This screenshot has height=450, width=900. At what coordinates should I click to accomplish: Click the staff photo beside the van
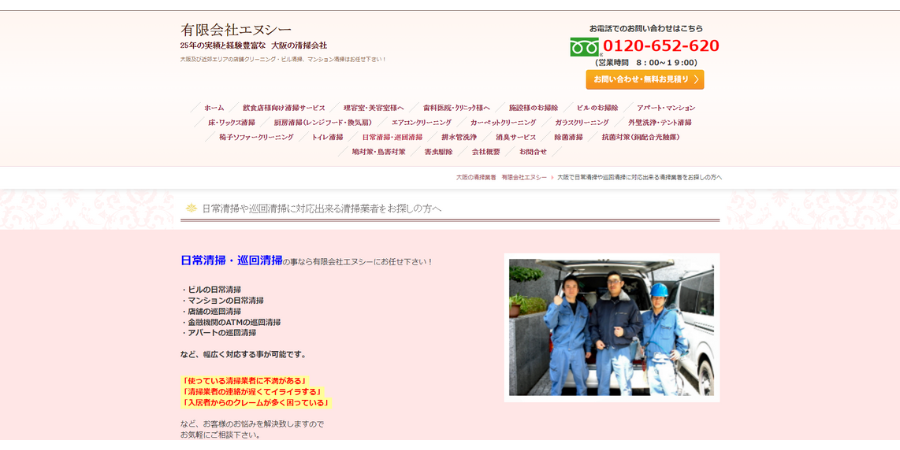coord(611,327)
